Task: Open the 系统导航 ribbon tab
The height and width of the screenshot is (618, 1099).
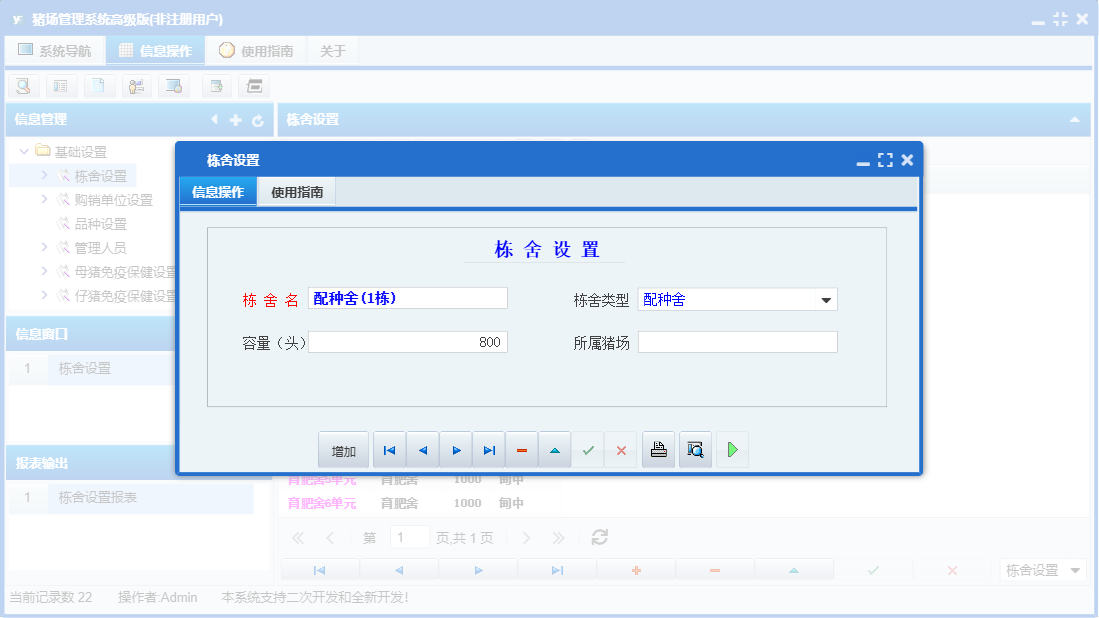Action: coord(56,49)
